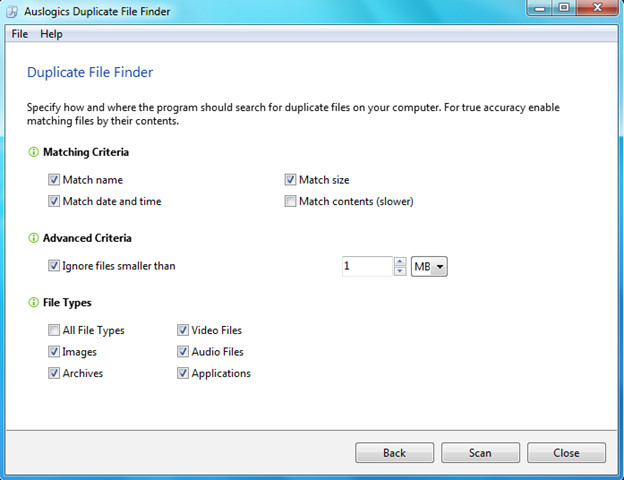This screenshot has height=480, width=624.
Task: Click the File Types info icon
Action: point(33,302)
